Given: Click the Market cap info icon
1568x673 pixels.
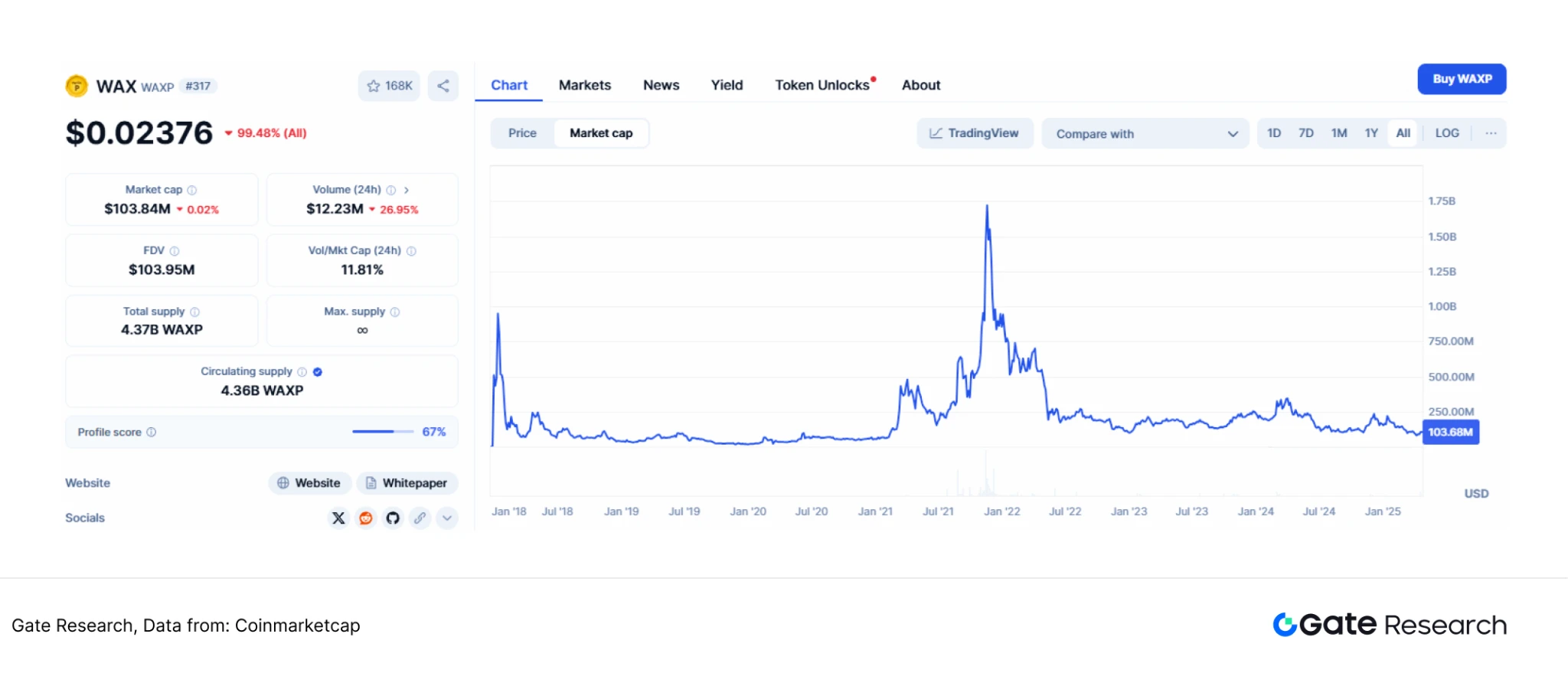Looking at the screenshot, I should pos(192,190).
